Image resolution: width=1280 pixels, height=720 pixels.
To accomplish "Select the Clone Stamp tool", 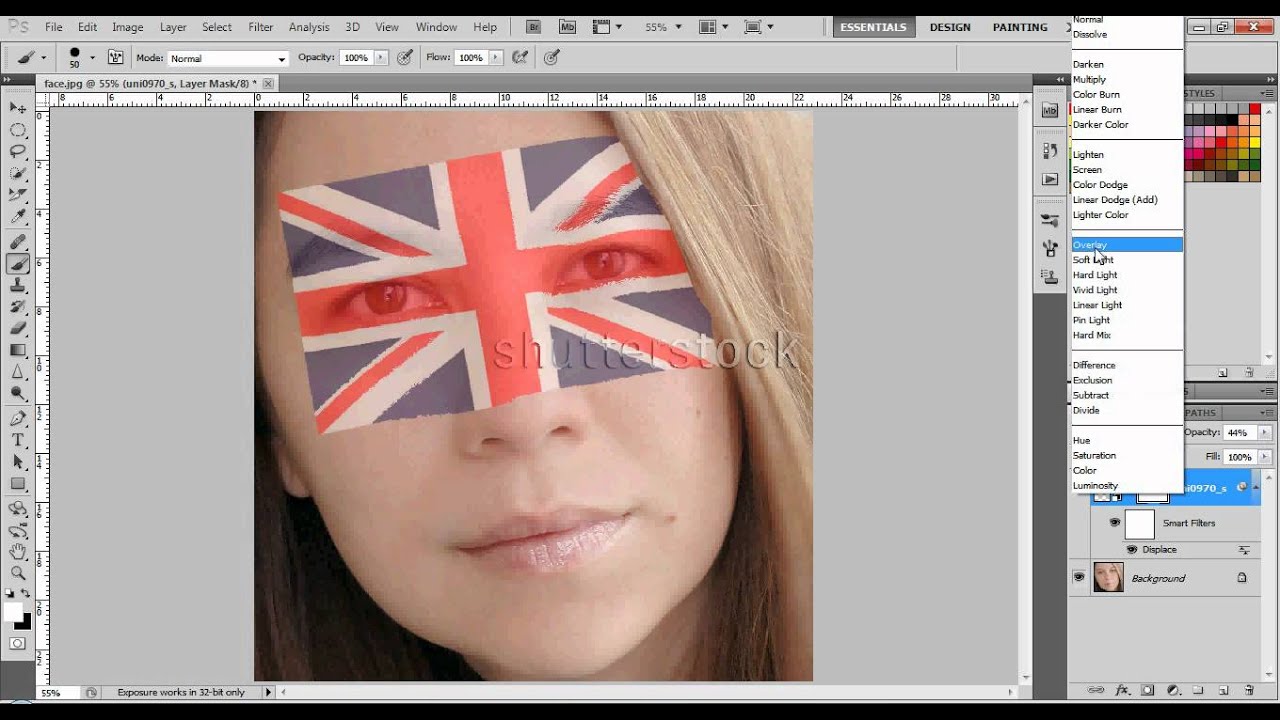I will (x=18, y=287).
